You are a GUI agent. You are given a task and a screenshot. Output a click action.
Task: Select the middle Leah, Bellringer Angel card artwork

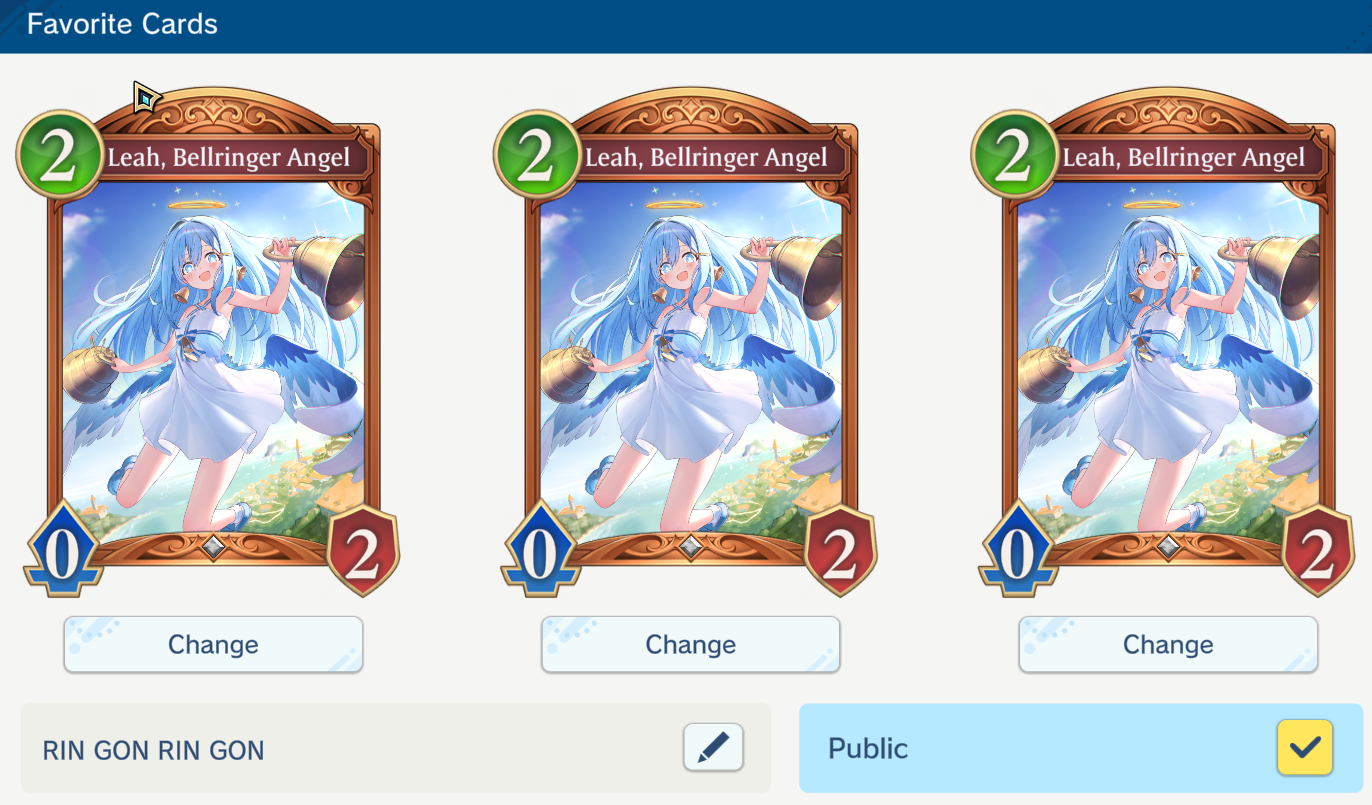point(691,360)
